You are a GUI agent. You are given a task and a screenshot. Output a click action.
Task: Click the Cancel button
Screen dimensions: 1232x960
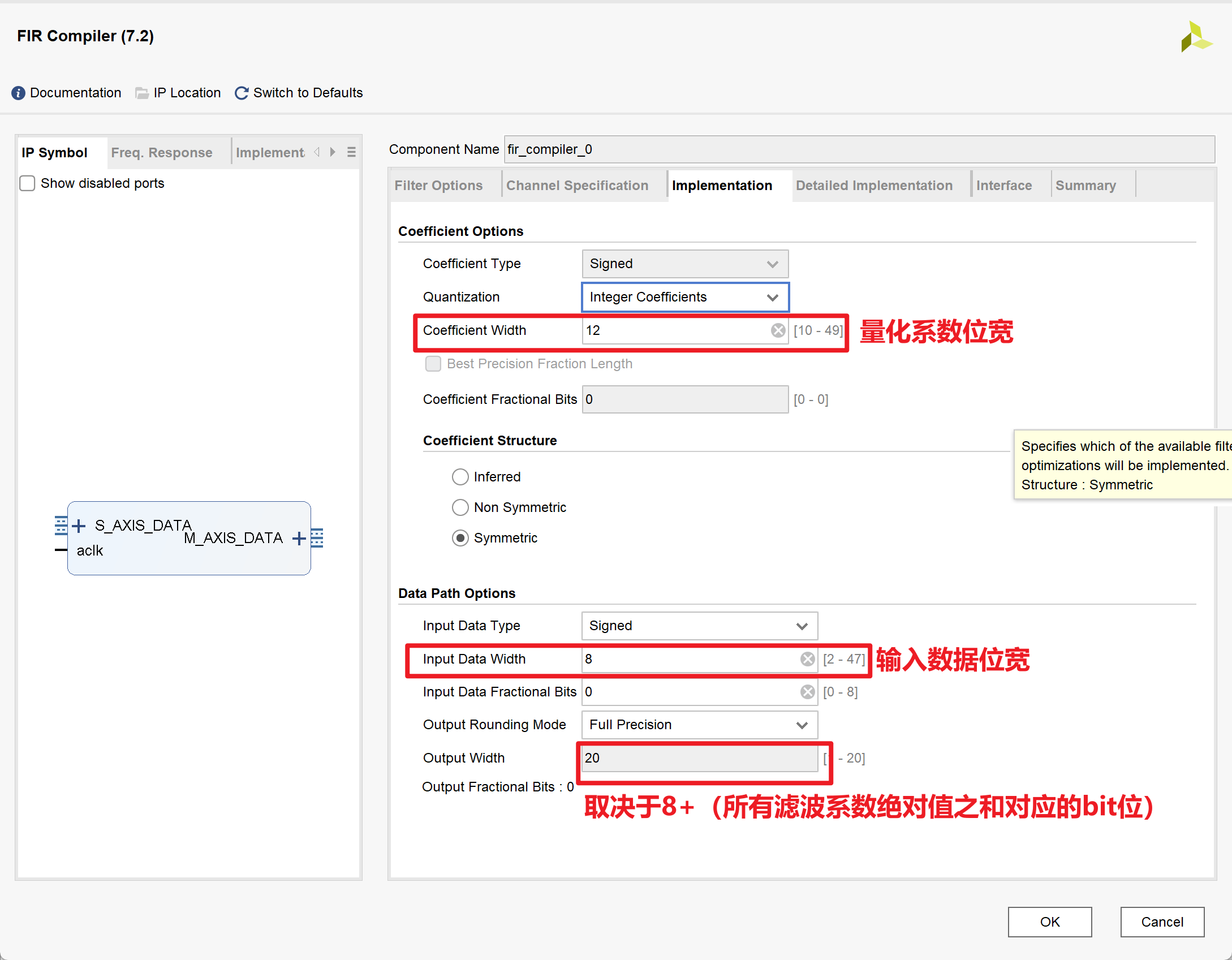click(1162, 922)
